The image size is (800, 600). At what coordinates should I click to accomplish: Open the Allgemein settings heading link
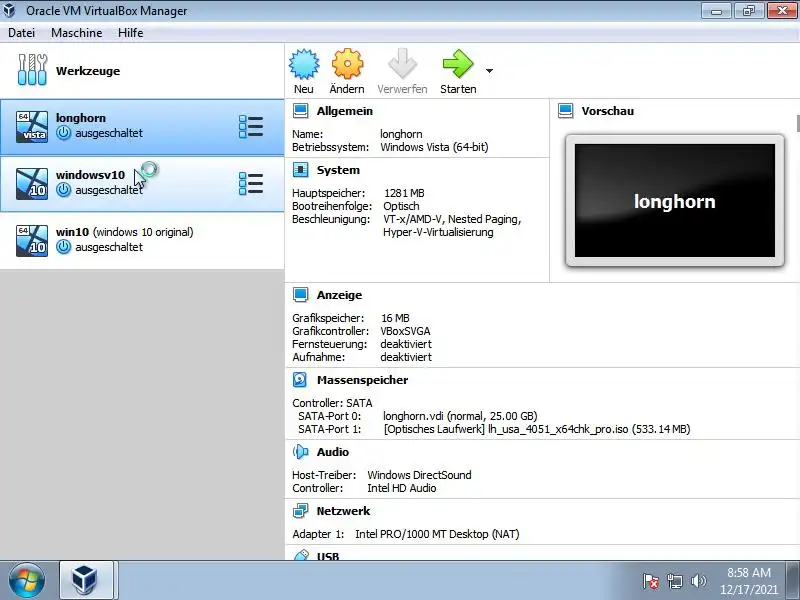[x=344, y=111]
